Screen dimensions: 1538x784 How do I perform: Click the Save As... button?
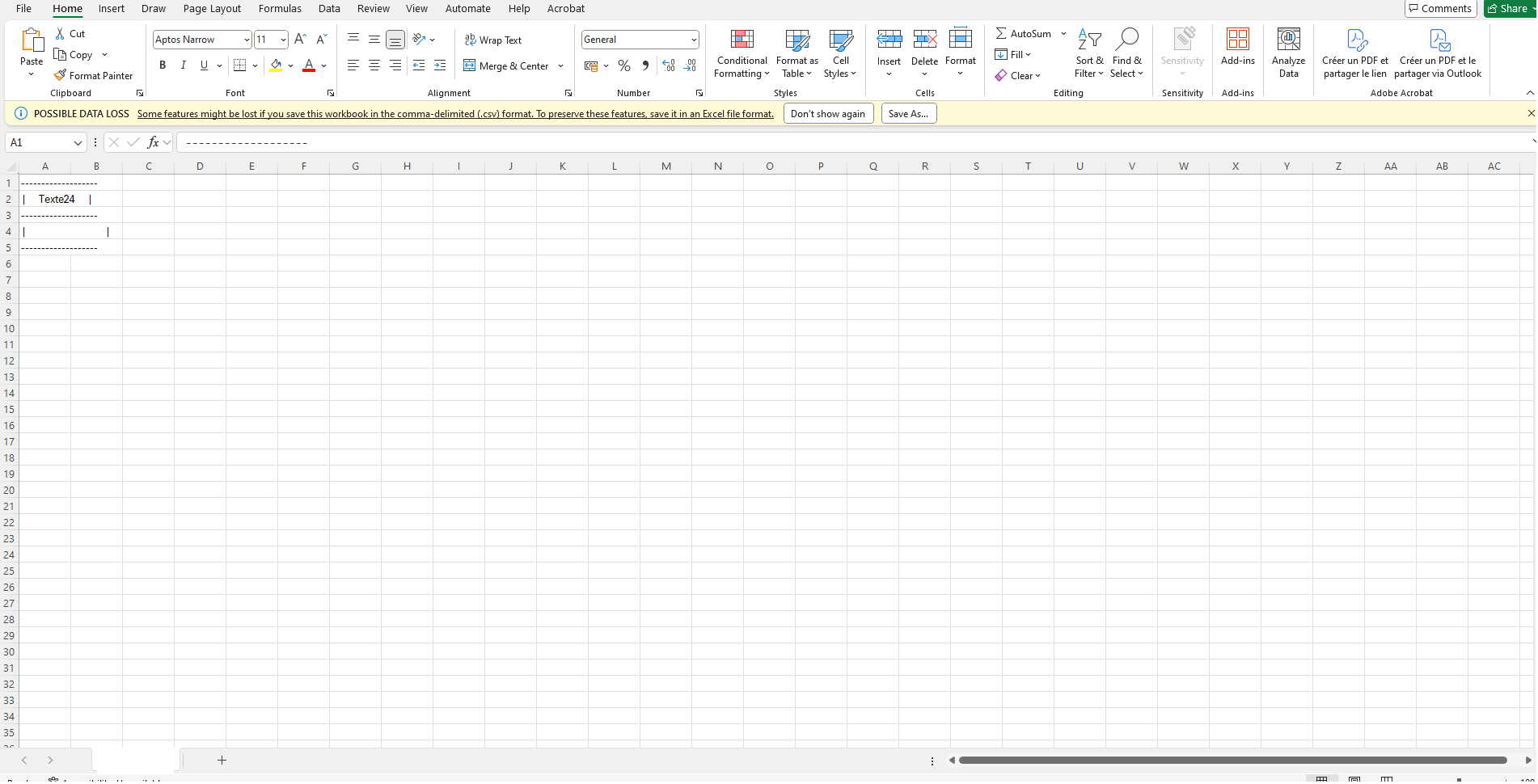pyautogui.click(x=908, y=114)
